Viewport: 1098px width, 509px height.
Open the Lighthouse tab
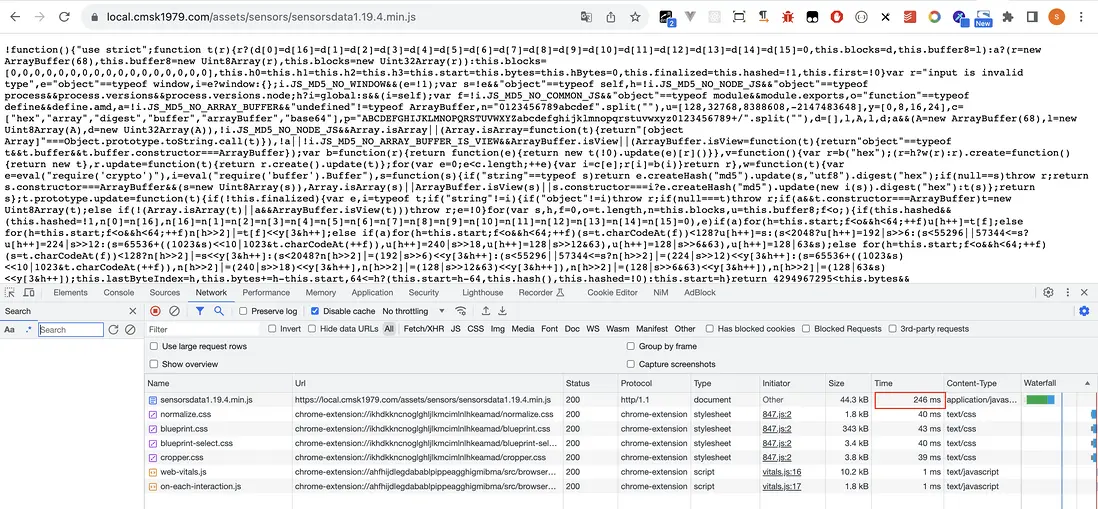point(482,293)
